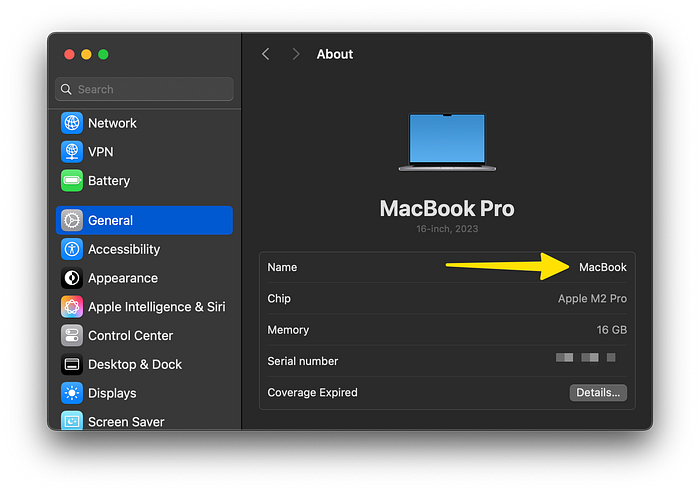This screenshot has height=493, width=700.
Task: Click the green fullscreen window button
Action: click(103, 54)
